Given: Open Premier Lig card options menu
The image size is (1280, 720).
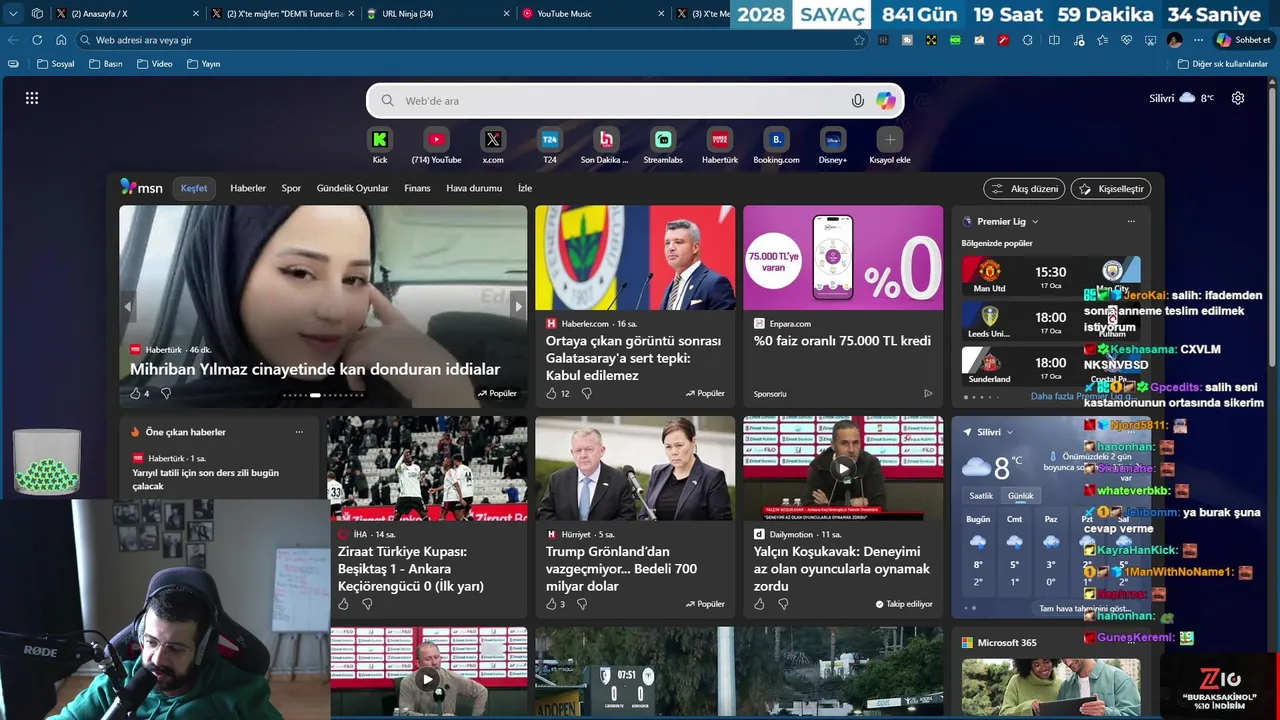Looking at the screenshot, I should coord(1131,222).
